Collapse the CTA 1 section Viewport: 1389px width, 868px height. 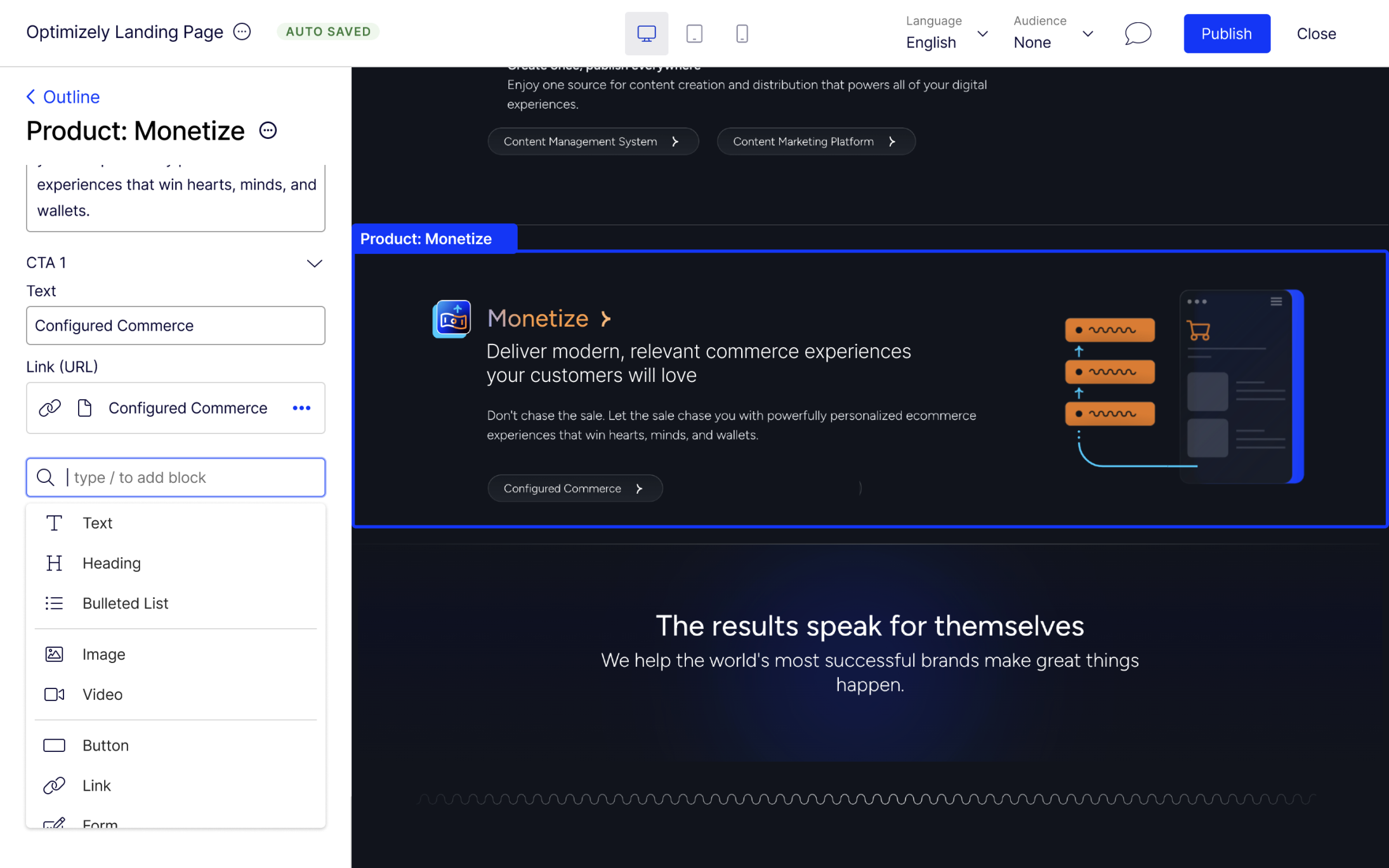[x=314, y=263]
